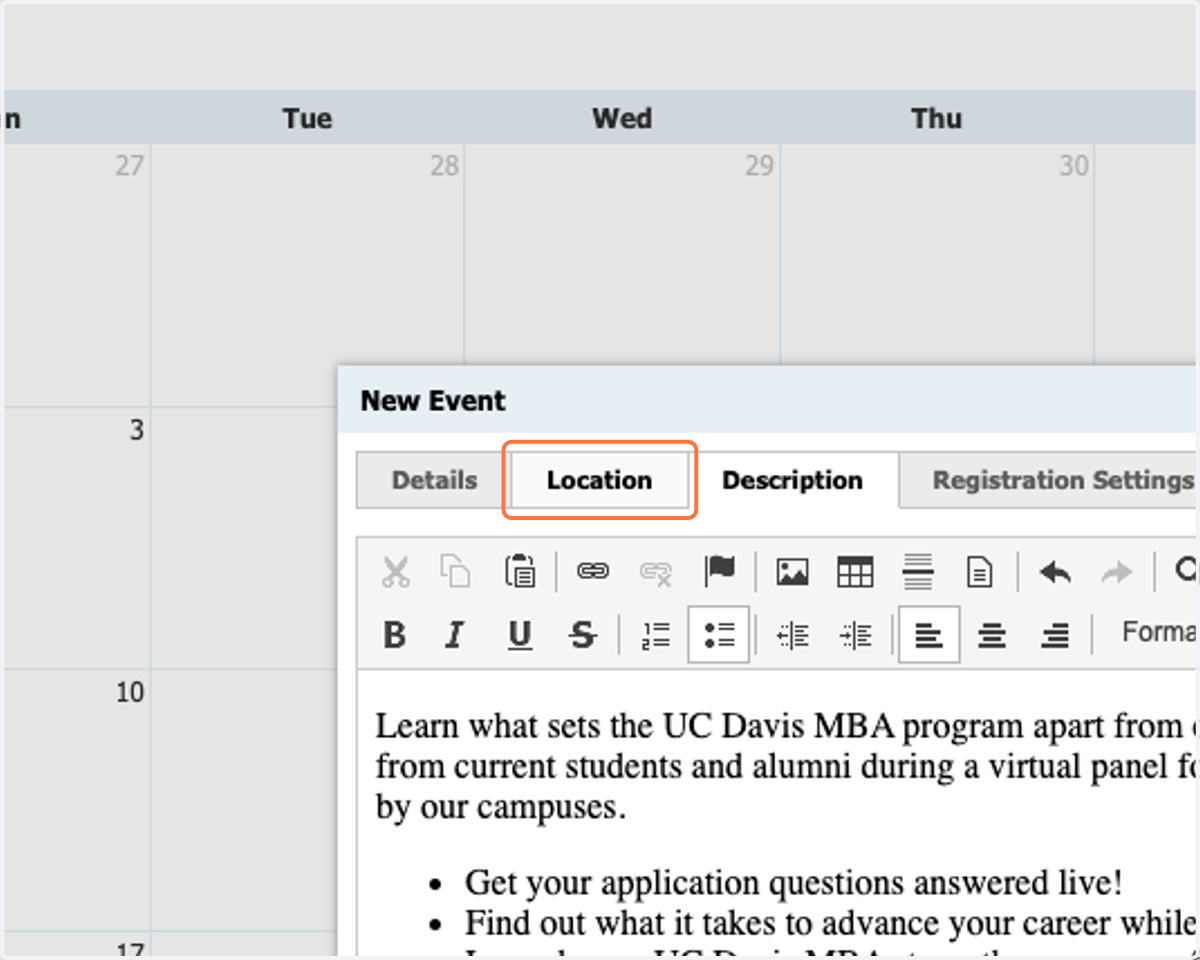Viewport: 1200px width, 960px height.
Task: Insert a numbered list
Action: point(656,635)
